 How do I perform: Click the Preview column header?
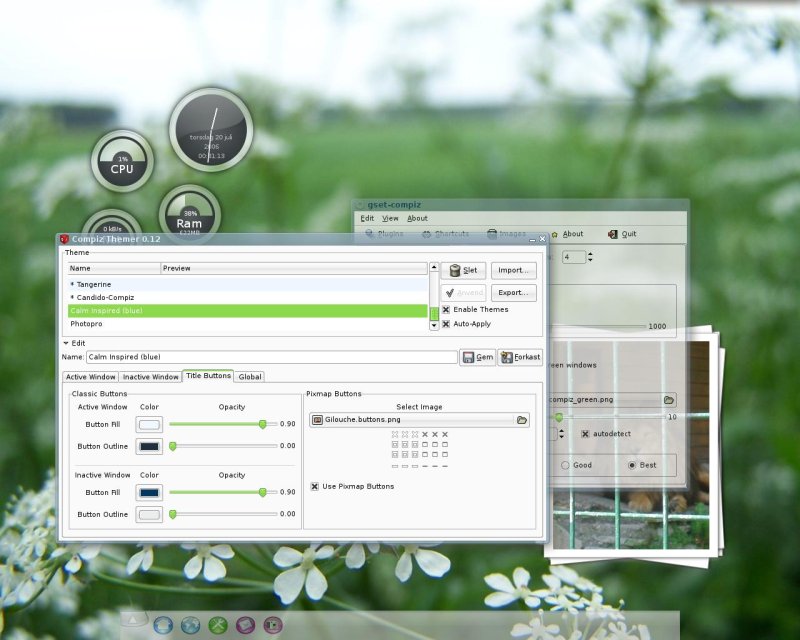click(x=294, y=268)
